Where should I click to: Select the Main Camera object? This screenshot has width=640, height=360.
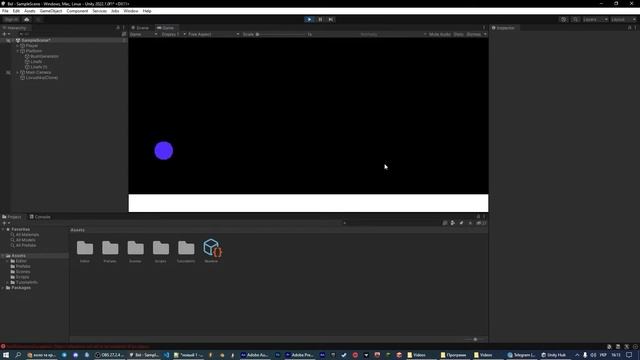[x=38, y=72]
